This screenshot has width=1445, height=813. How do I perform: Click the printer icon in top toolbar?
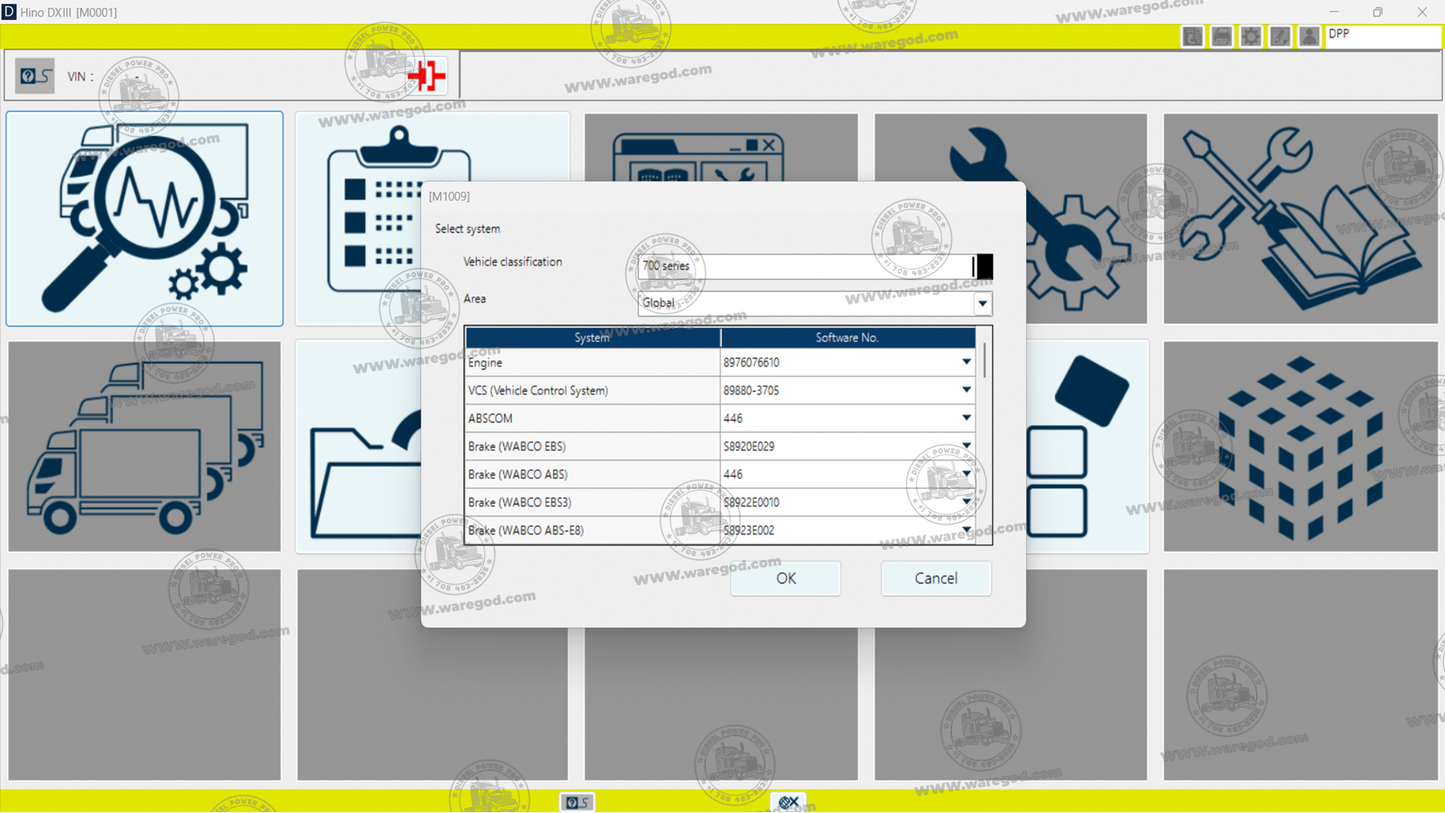point(1221,37)
